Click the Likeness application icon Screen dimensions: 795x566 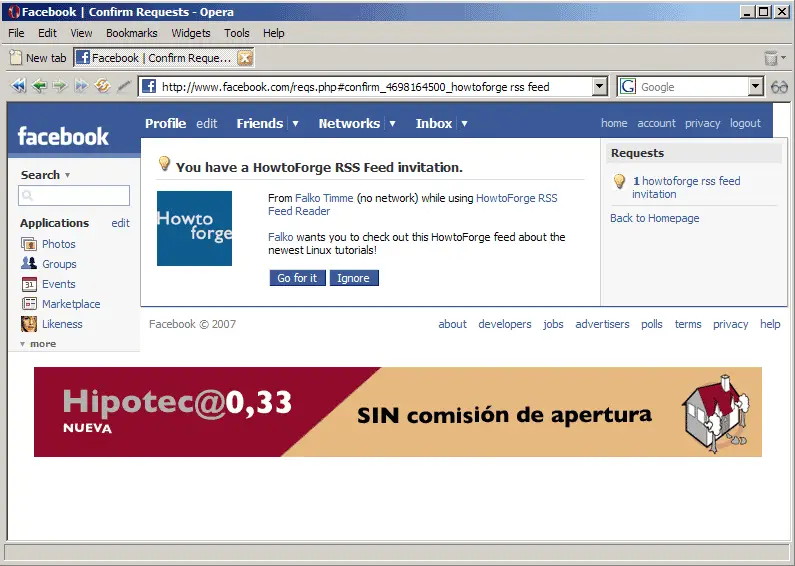click(x=29, y=324)
